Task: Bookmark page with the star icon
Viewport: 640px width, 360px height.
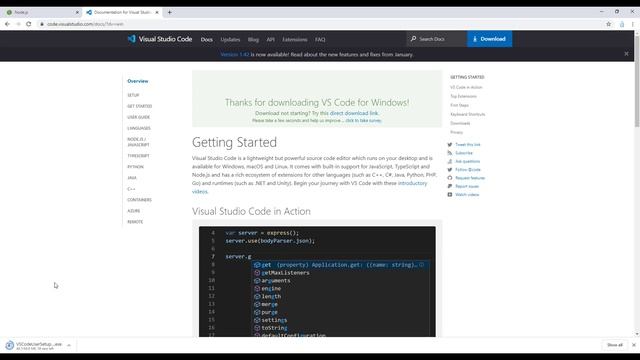Action: [x=609, y=24]
